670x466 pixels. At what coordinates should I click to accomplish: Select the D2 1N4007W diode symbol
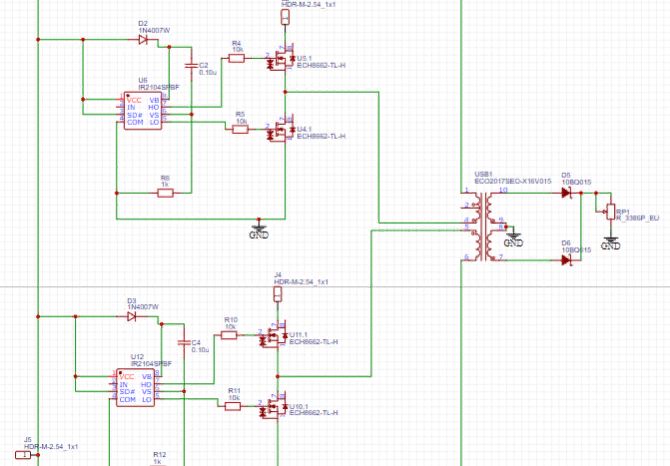(x=142, y=39)
